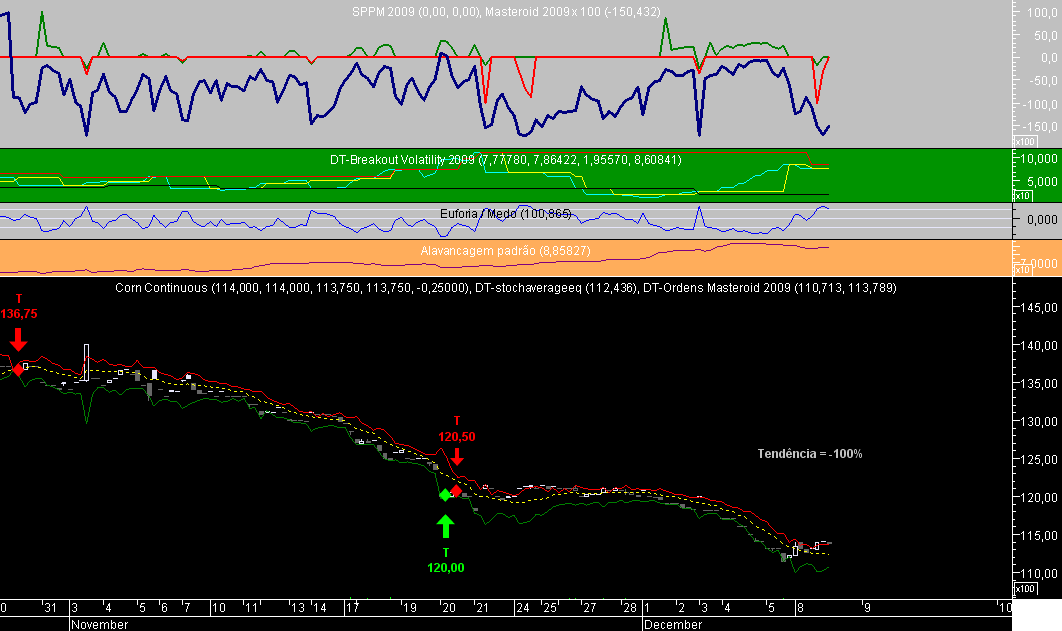
Task: Click the 8 date label on time axis
Action: (x=801, y=608)
